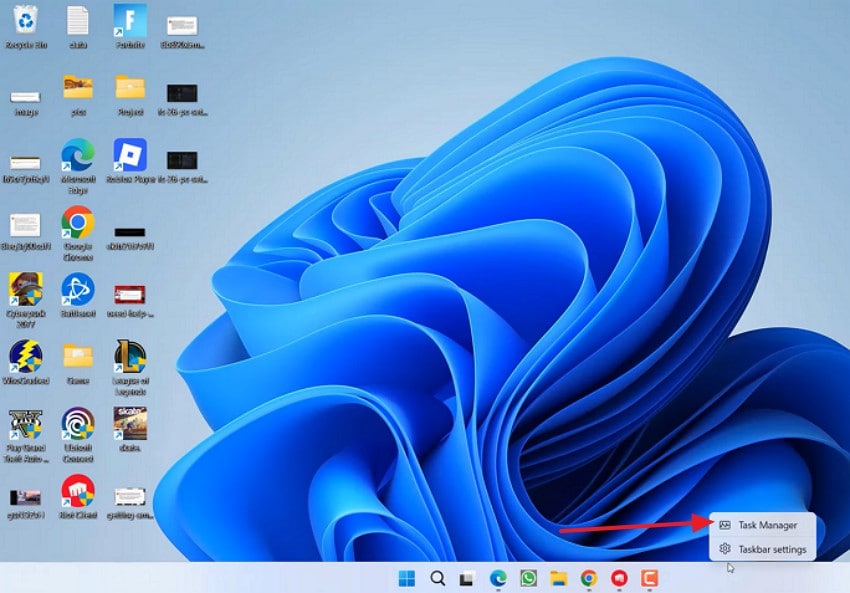Select the Cyberpunk 2077 desktop shortcut
This screenshot has height=593, width=850.
[x=25, y=290]
